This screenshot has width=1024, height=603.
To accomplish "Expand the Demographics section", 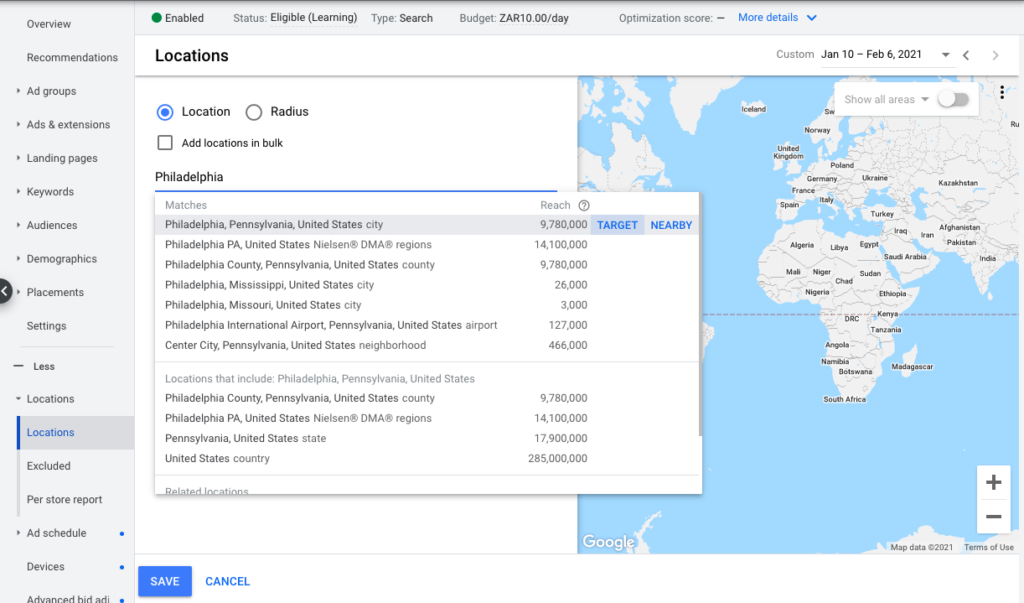I will pyautogui.click(x=18, y=258).
